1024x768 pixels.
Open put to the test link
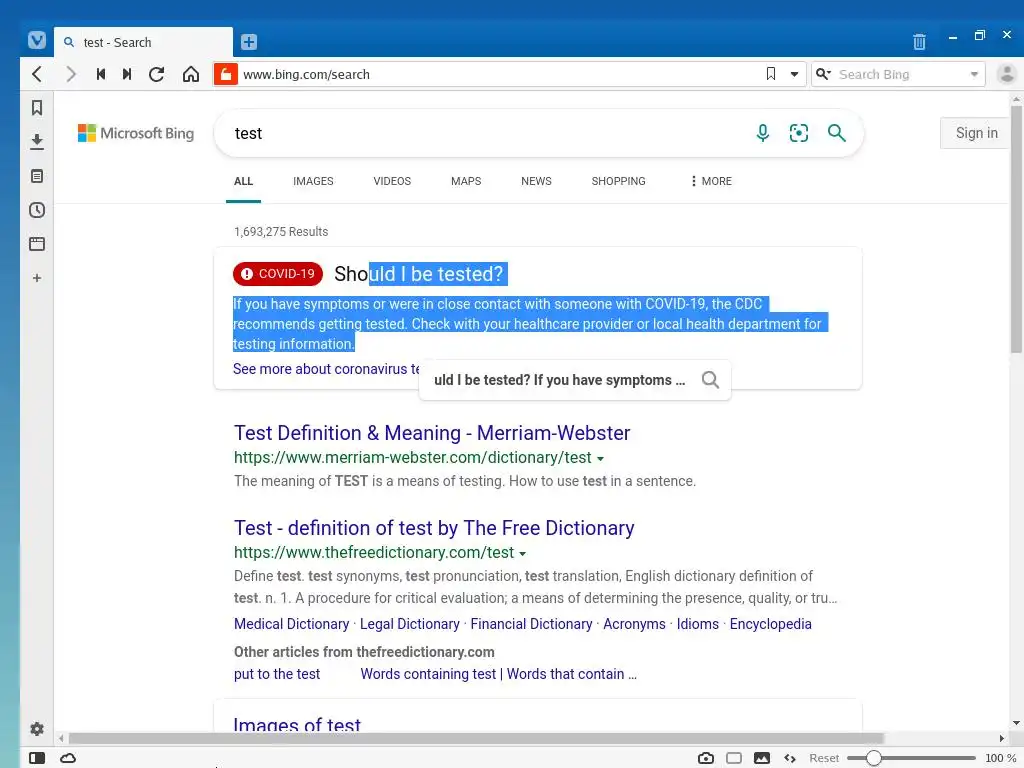point(277,674)
